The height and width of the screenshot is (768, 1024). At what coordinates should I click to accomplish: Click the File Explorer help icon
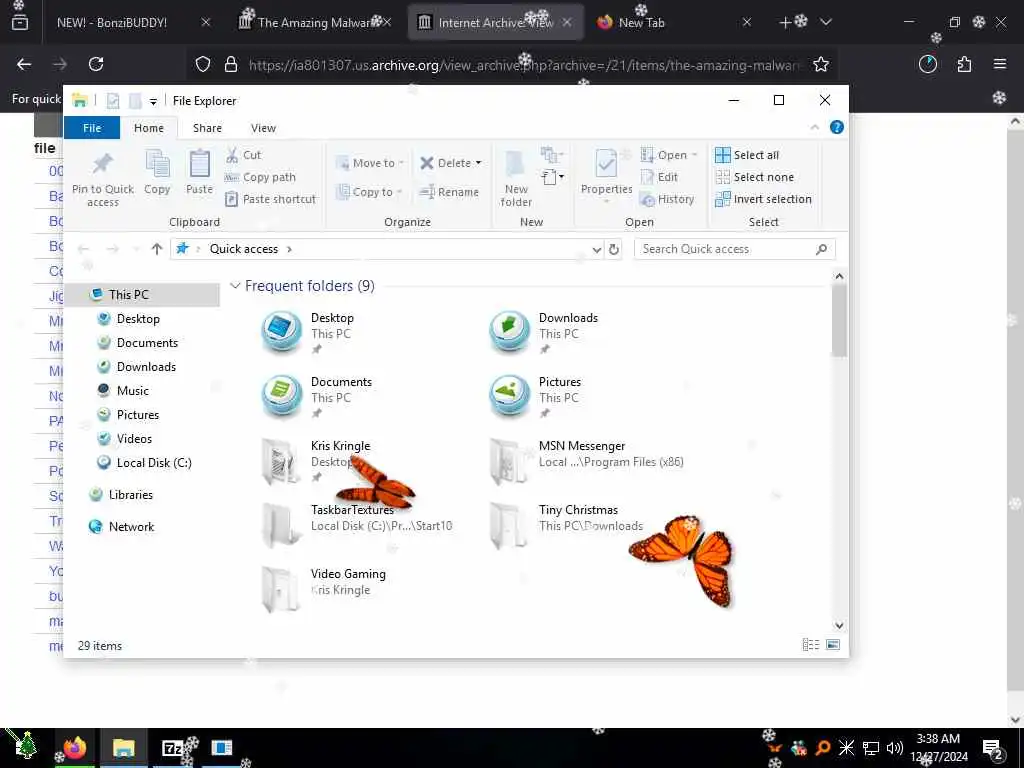tap(837, 127)
